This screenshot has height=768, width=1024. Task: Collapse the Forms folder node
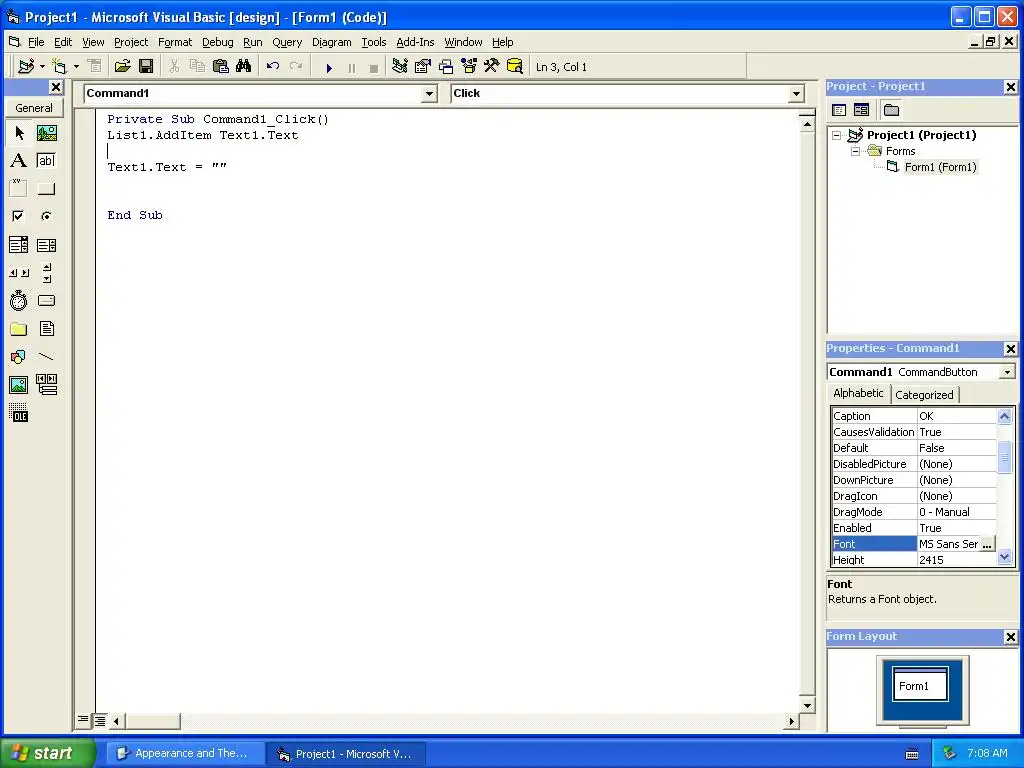point(855,151)
